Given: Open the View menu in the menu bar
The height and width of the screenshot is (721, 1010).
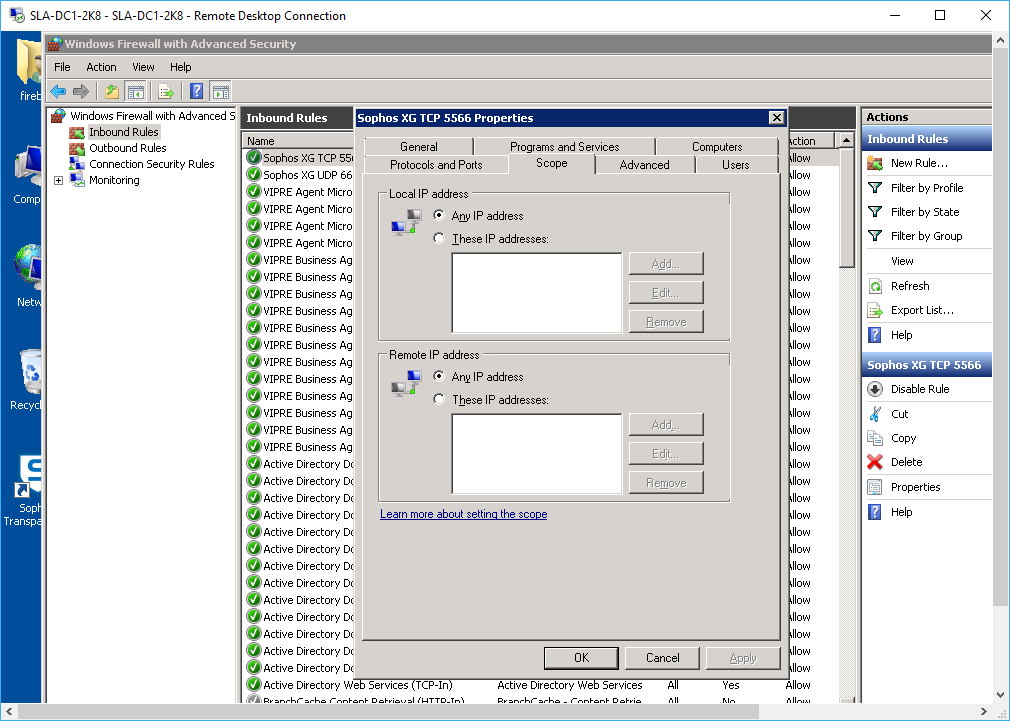Looking at the screenshot, I should tap(143, 67).
